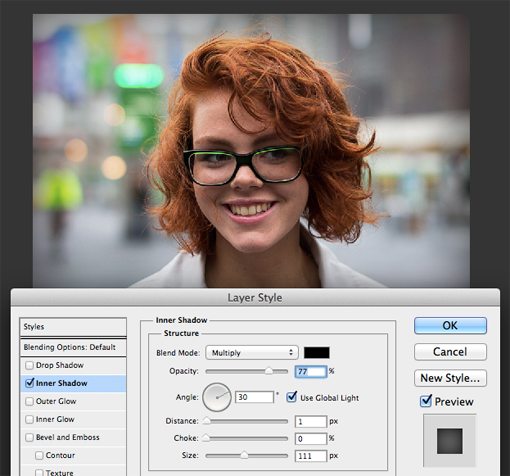
Task: Uncheck the Inner Shadow checkbox
Action: 30,383
